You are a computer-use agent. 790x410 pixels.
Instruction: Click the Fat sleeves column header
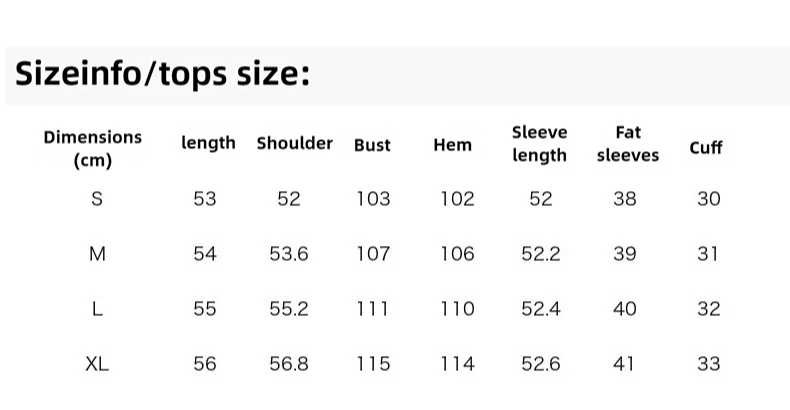coord(628,144)
